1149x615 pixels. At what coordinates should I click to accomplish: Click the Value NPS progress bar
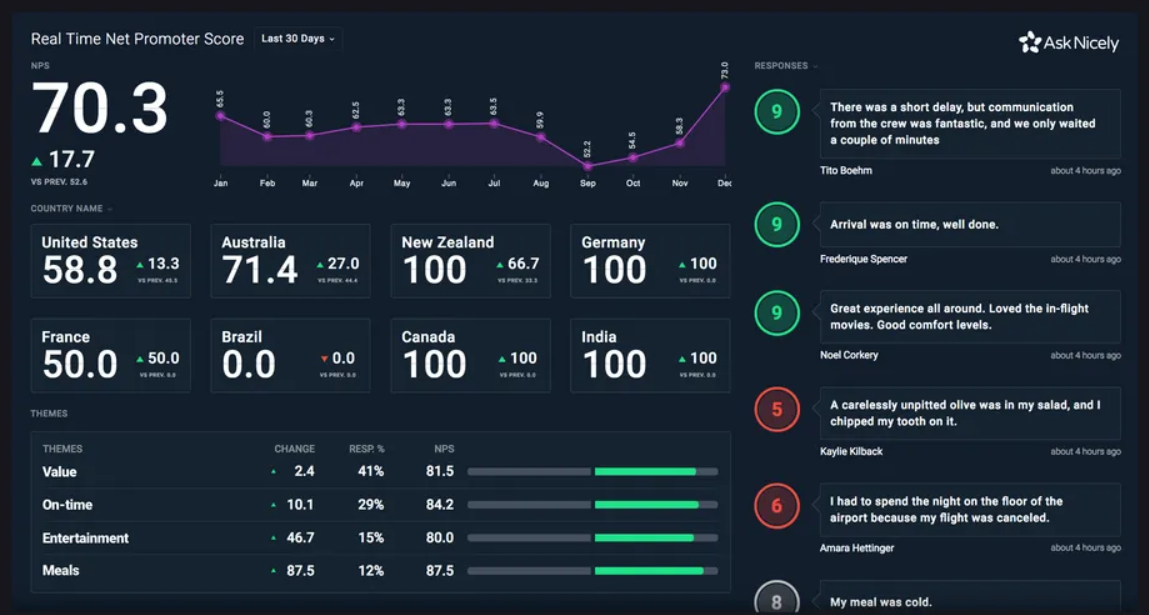tap(593, 472)
